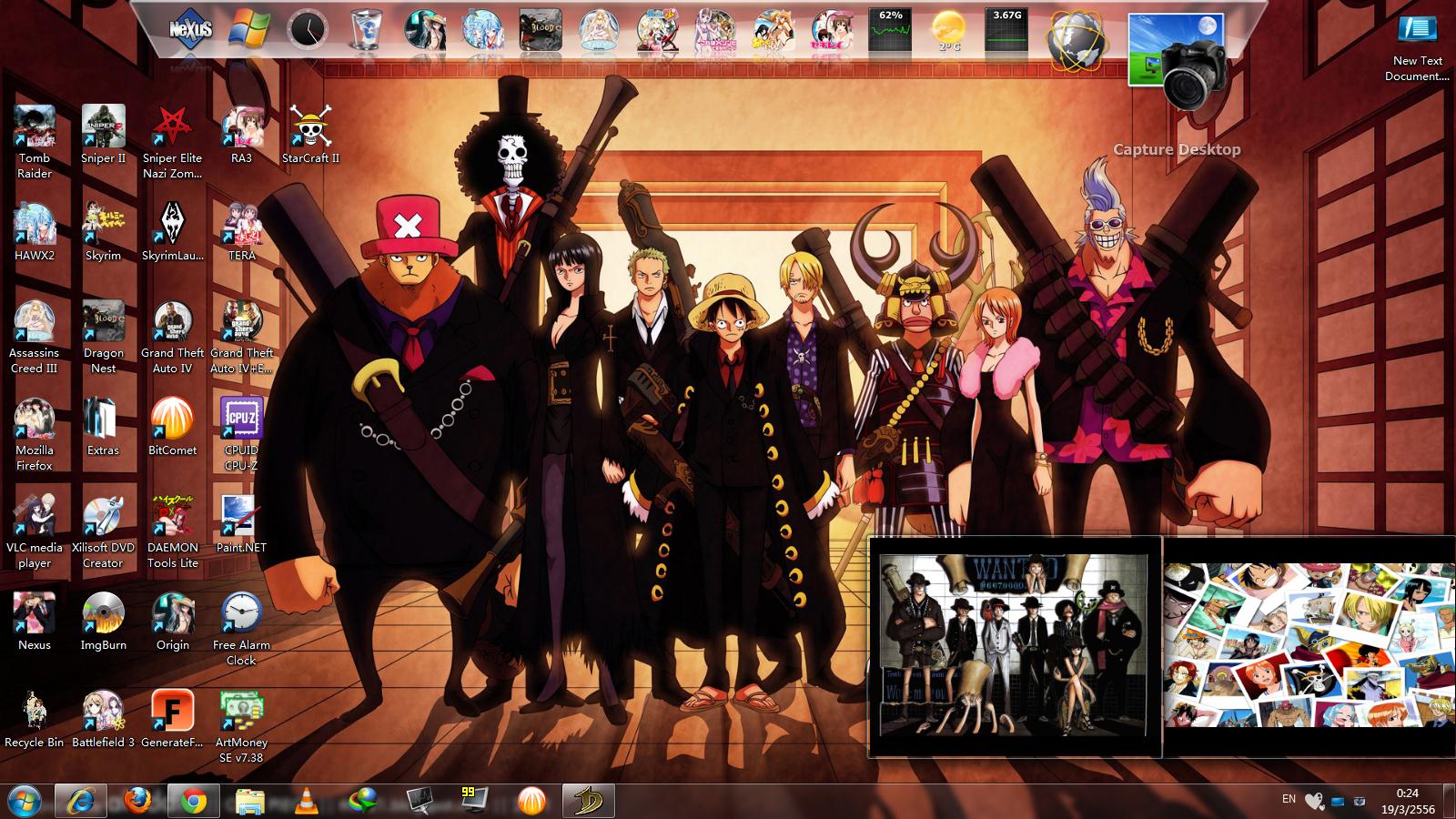Click the 3.67G RAM meter in the dock

[x=1006, y=30]
